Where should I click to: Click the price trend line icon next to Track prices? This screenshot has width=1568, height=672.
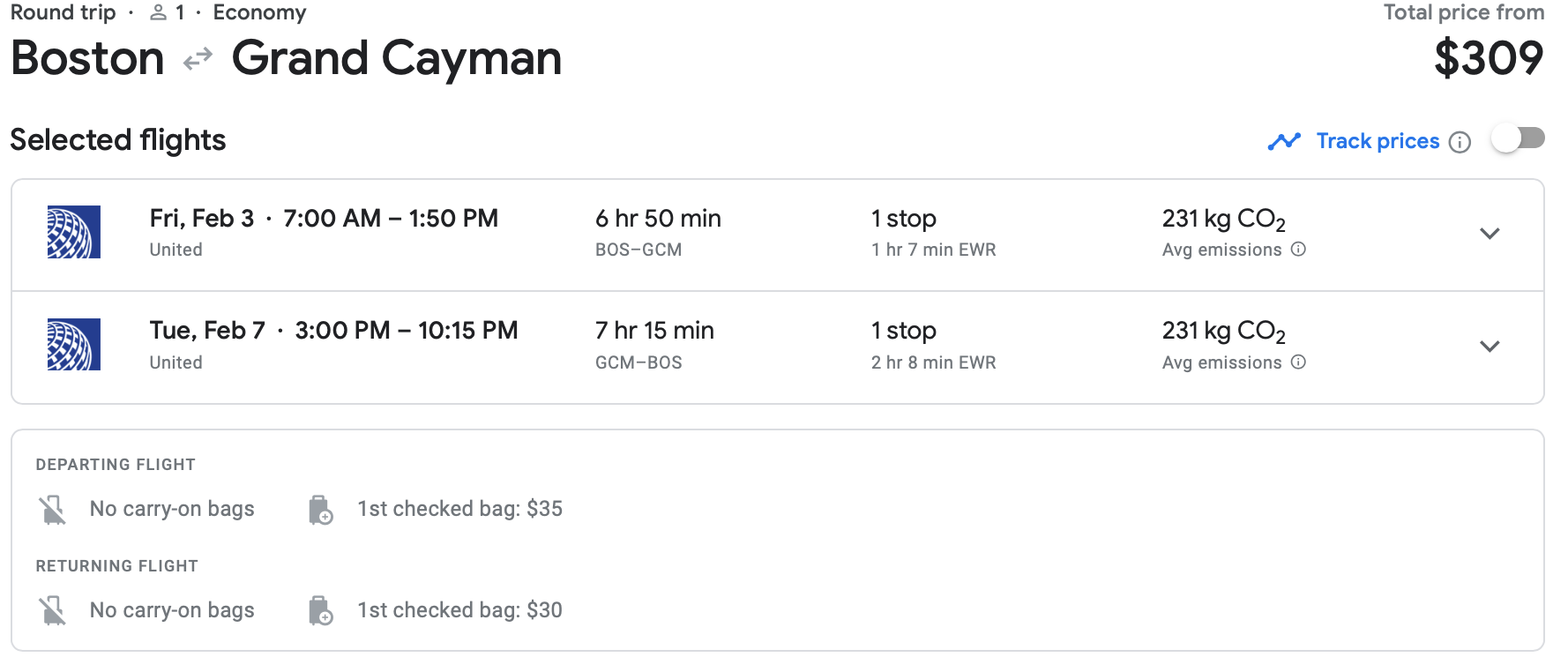[1285, 140]
